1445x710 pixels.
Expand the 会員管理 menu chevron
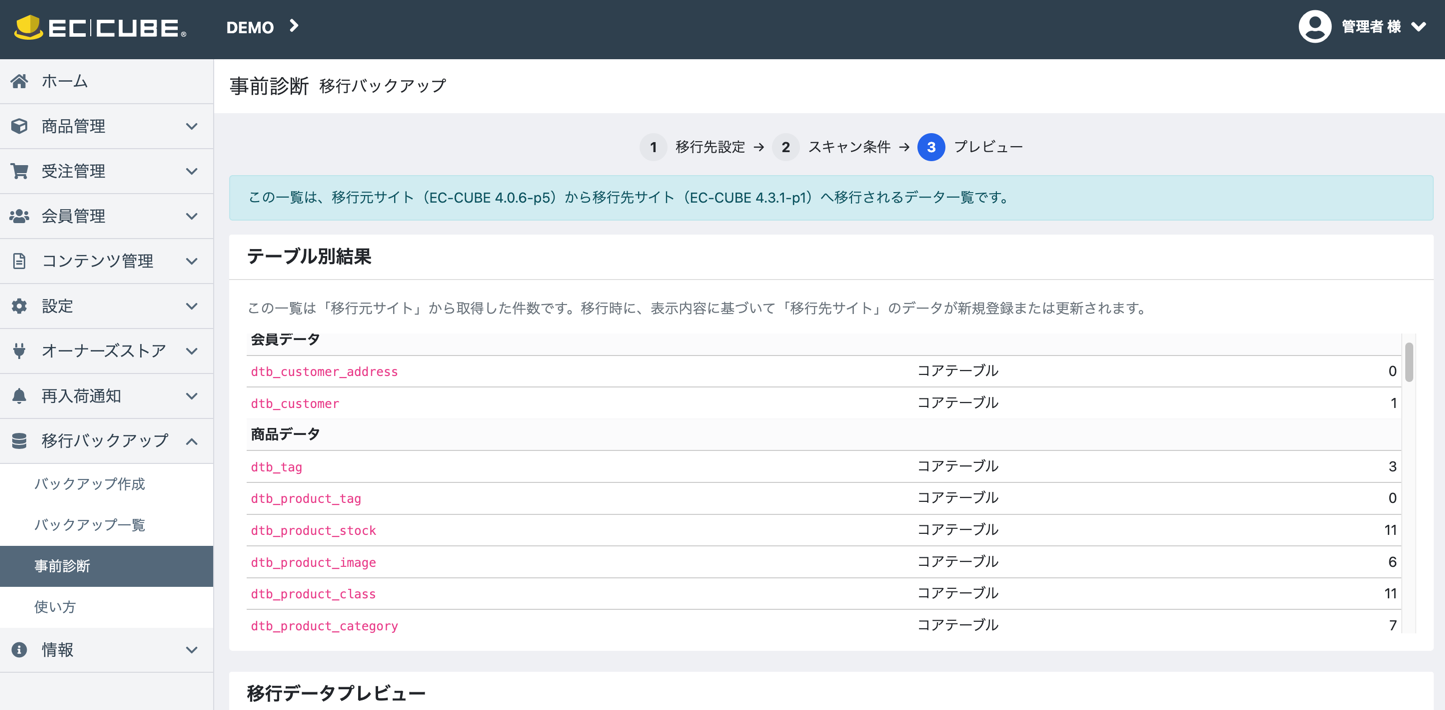pyautogui.click(x=192, y=217)
